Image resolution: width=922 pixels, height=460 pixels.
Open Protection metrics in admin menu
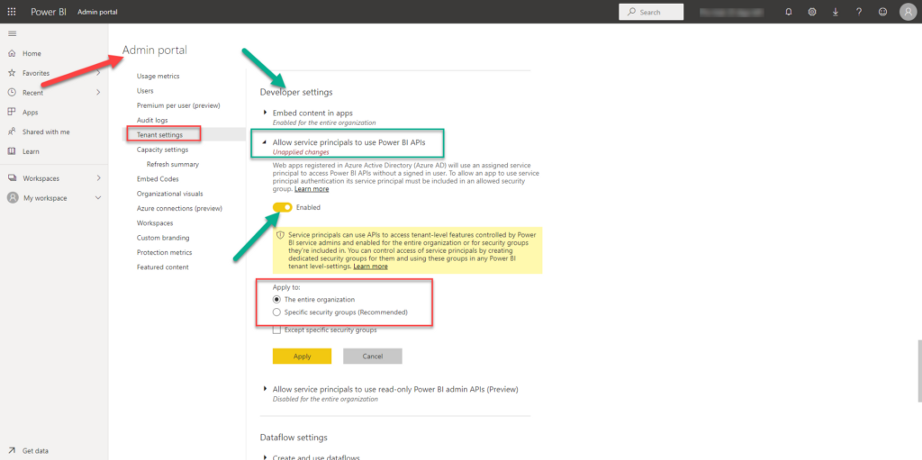click(165, 252)
